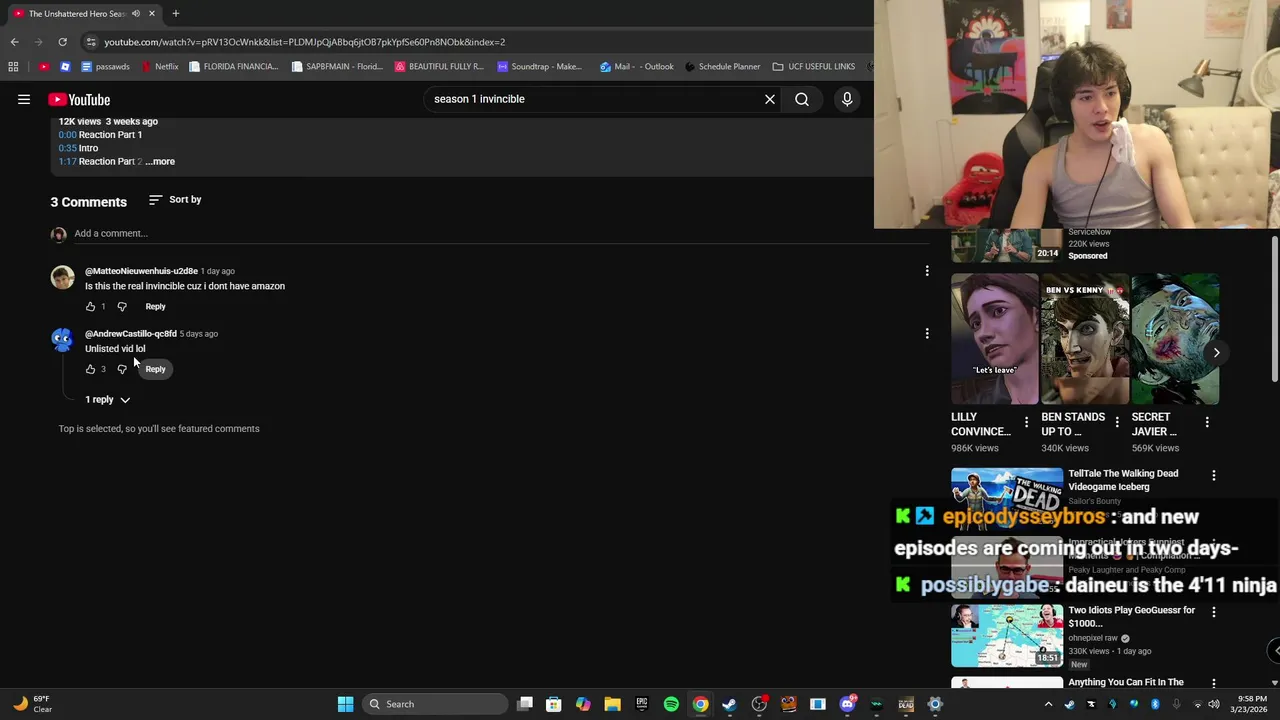Reply to Matteo's comment

(x=155, y=306)
